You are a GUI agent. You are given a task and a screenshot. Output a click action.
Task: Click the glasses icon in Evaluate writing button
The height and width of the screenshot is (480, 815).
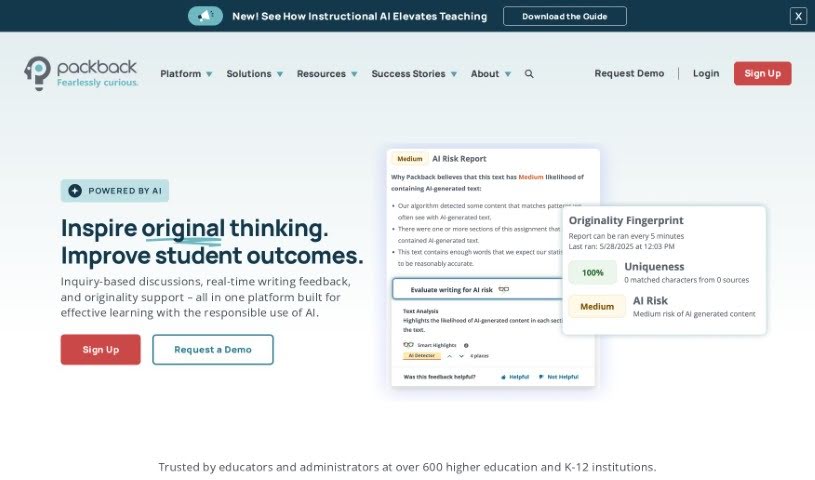point(504,290)
